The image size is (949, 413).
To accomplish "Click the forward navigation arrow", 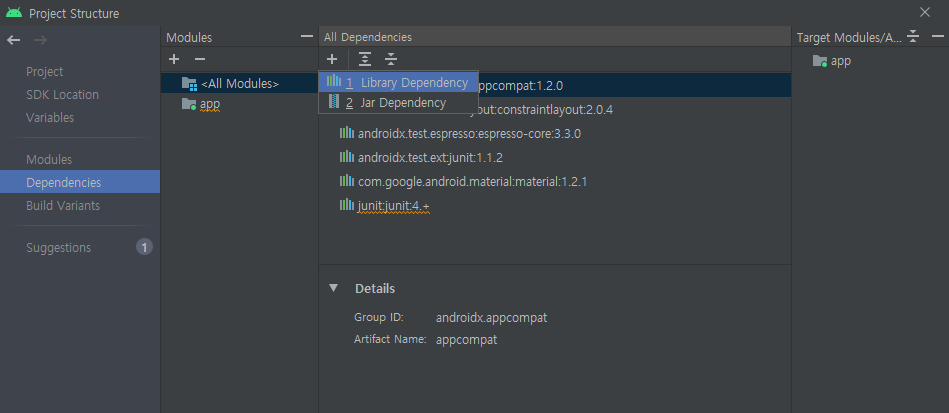I will click(40, 40).
